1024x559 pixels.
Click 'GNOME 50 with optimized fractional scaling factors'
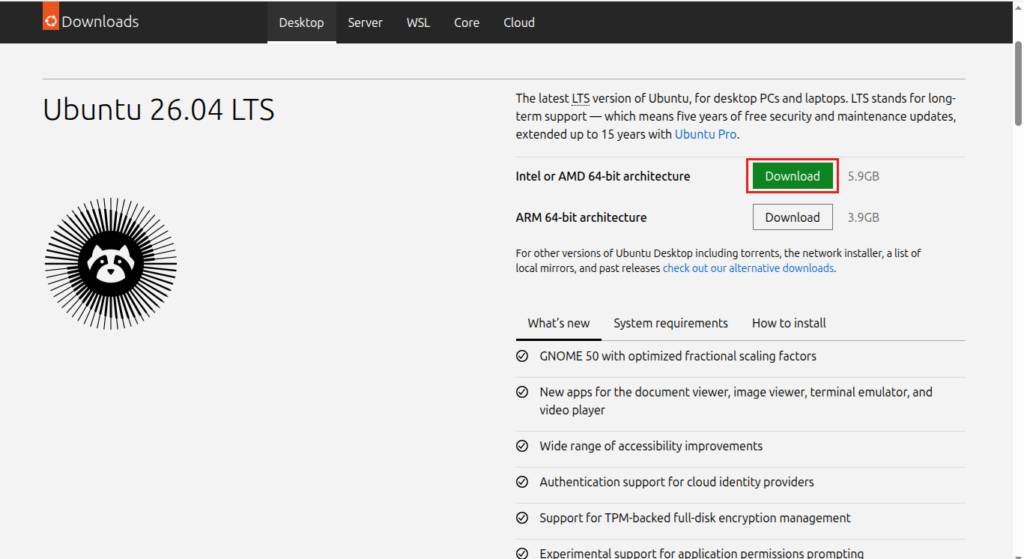677,356
